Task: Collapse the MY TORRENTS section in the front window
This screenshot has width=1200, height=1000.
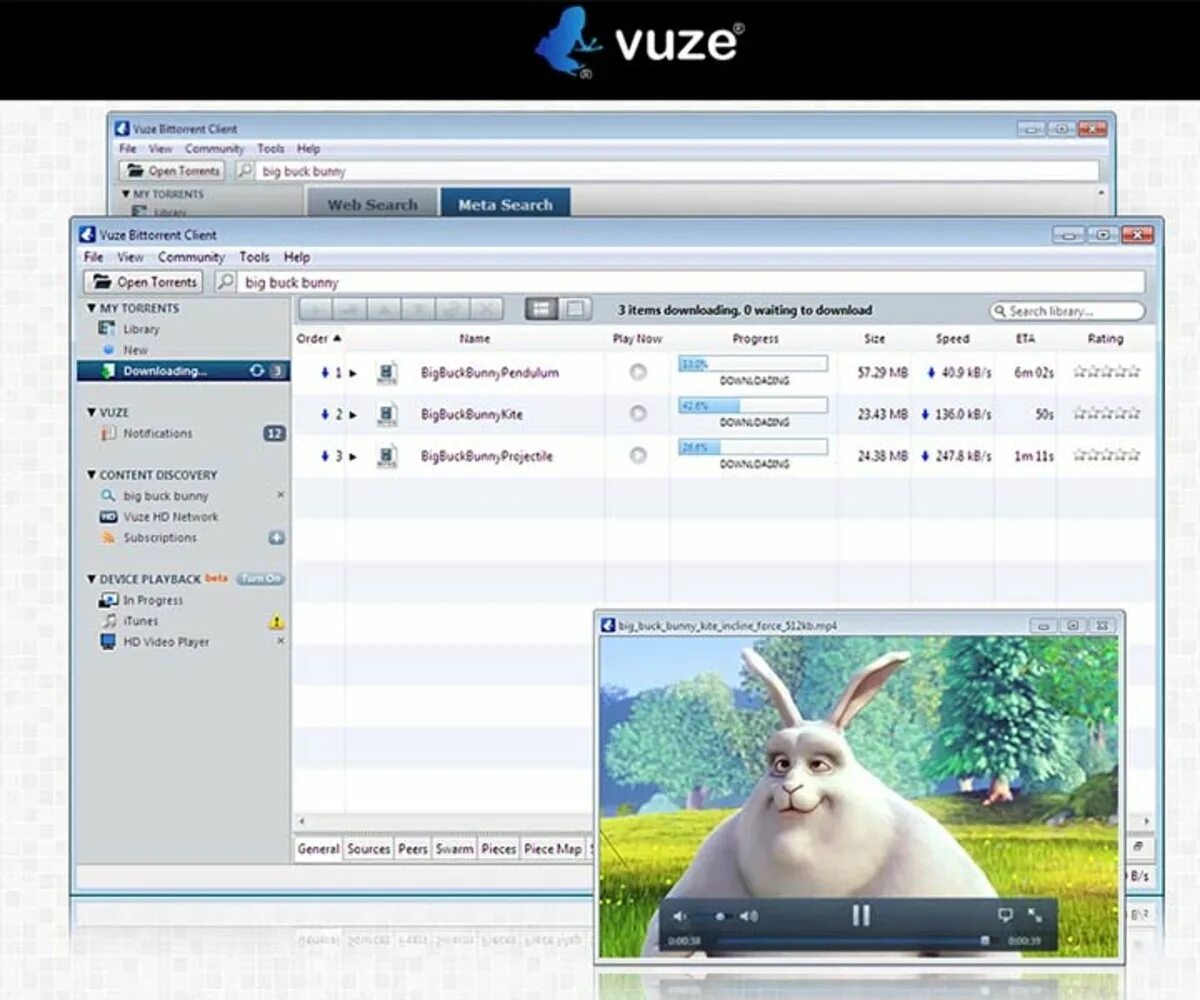Action: [92, 308]
